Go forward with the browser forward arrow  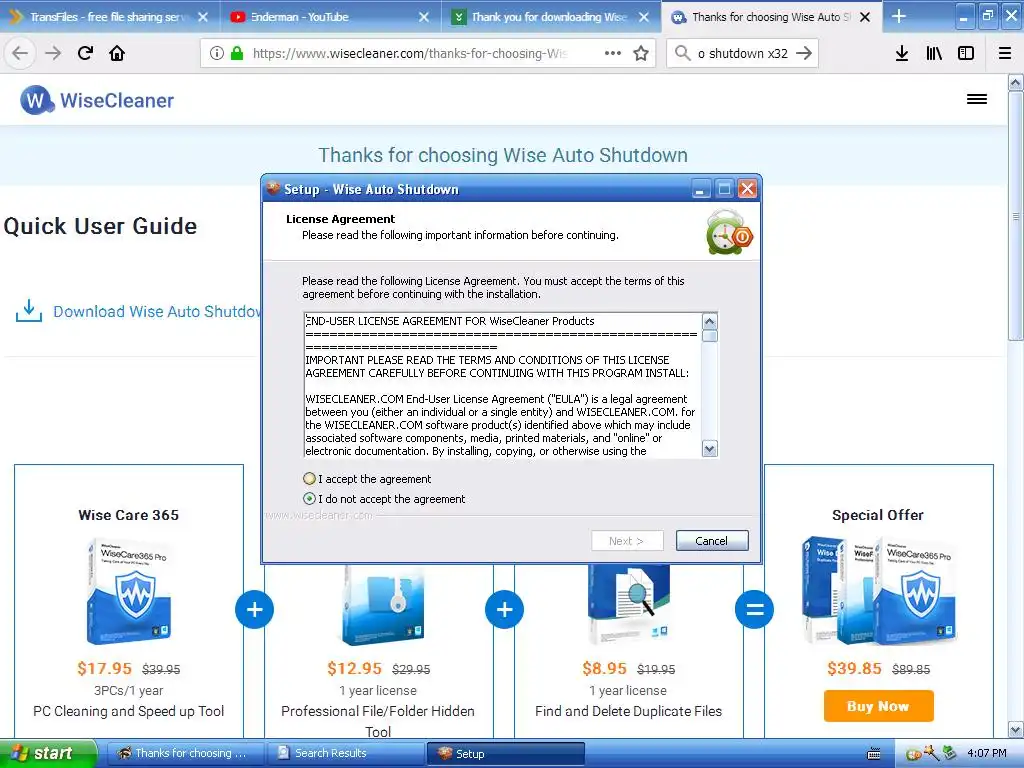pyautogui.click(x=53, y=54)
